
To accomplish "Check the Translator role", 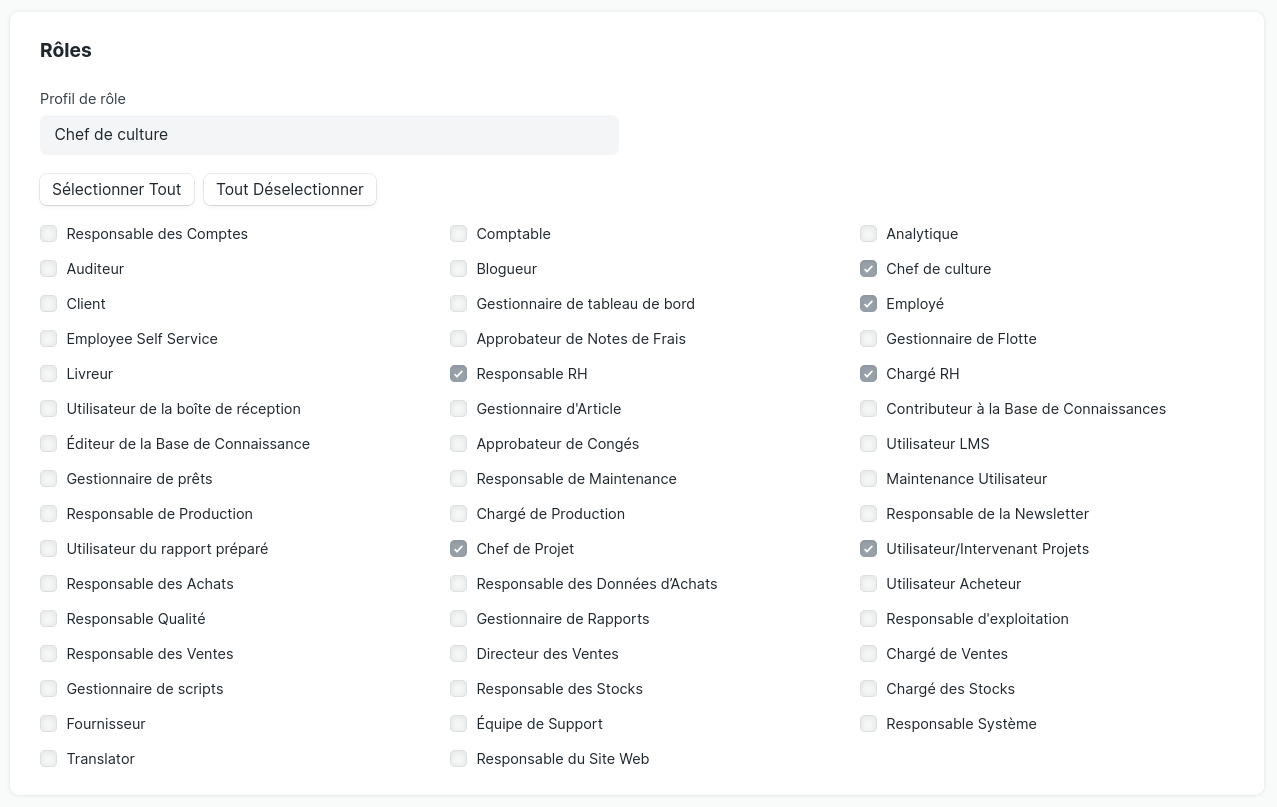I will click(48, 759).
